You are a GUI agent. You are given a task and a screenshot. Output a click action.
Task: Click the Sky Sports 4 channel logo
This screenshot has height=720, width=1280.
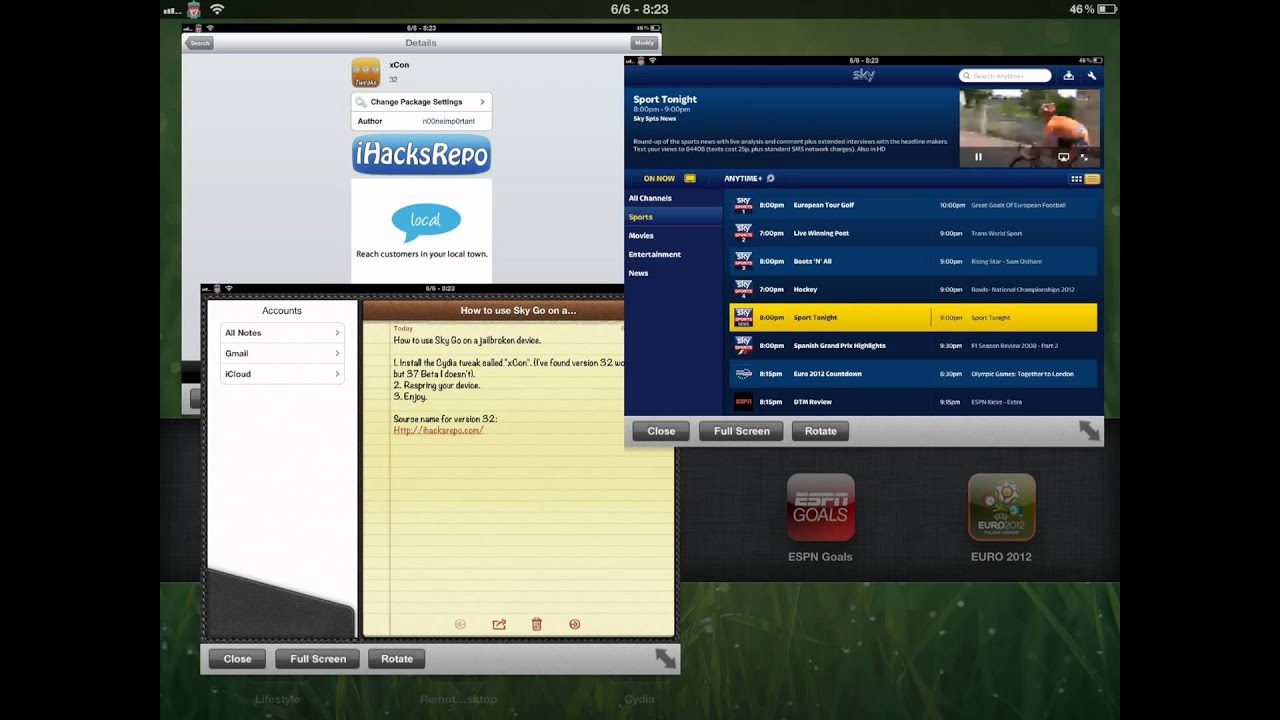pos(743,289)
